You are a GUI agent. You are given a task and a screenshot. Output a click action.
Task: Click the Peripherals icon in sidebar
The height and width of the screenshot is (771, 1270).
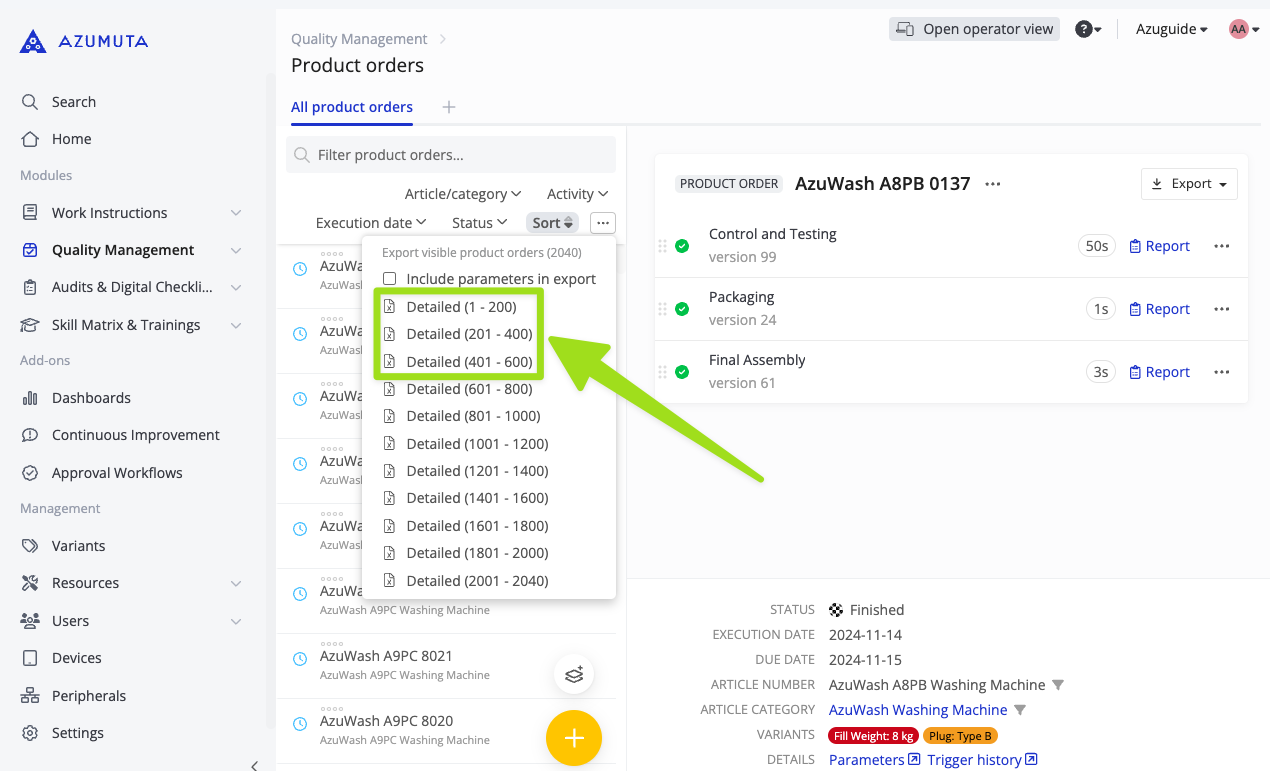pos(30,696)
